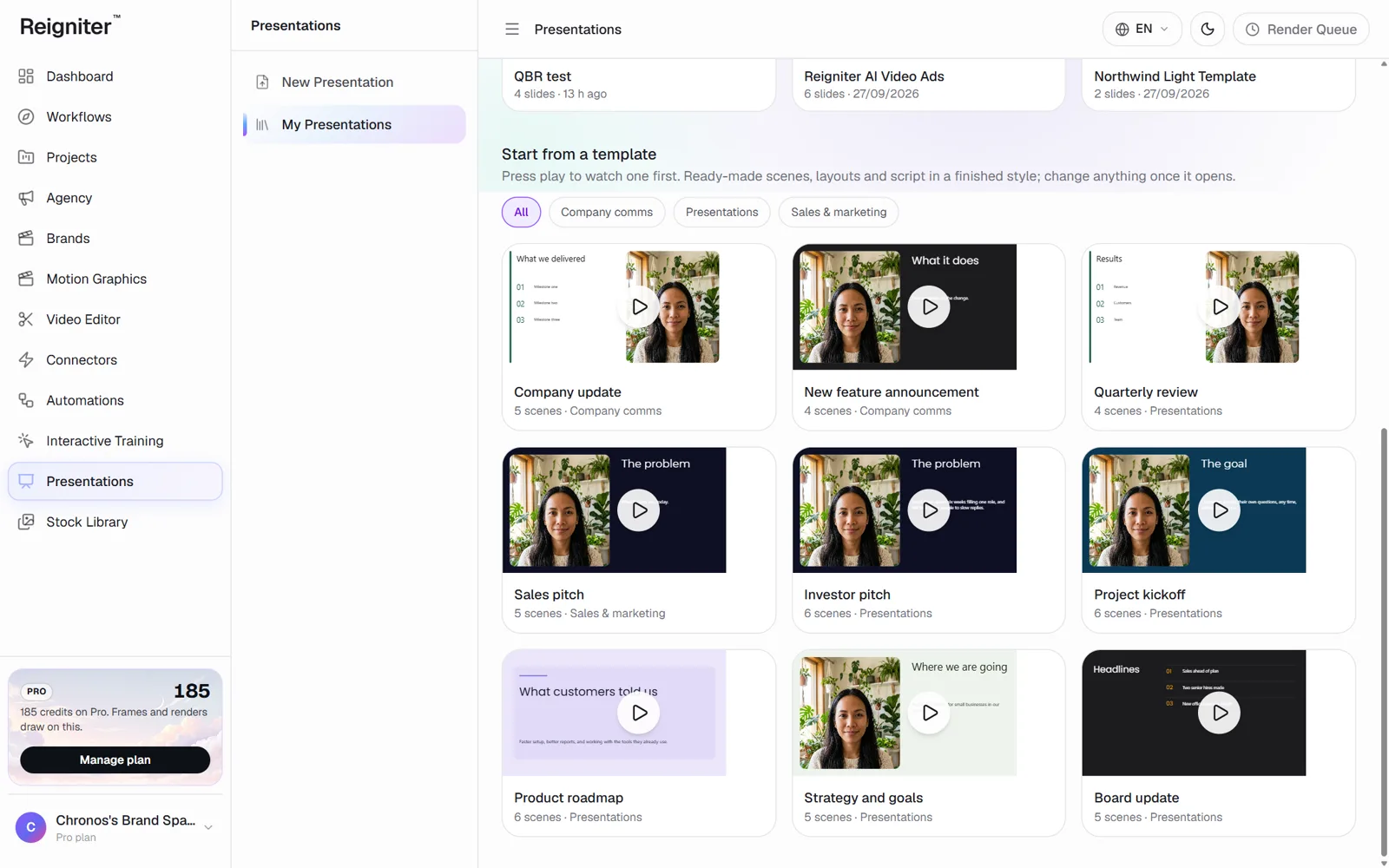Open the Dashboard sidebar icon
This screenshot has width=1389, height=868.
[x=26, y=76]
